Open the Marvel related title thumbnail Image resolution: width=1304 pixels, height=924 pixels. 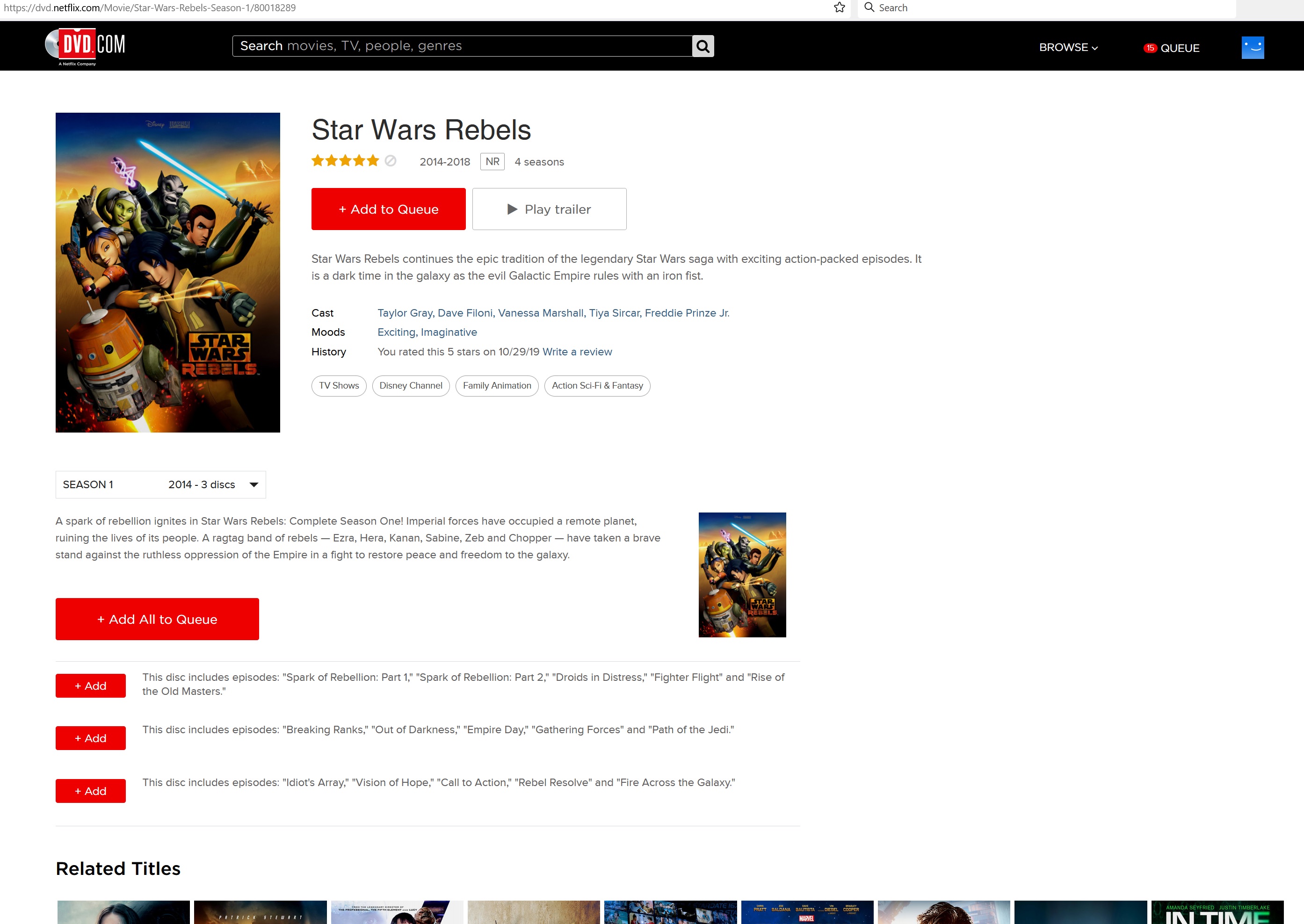coord(807,912)
